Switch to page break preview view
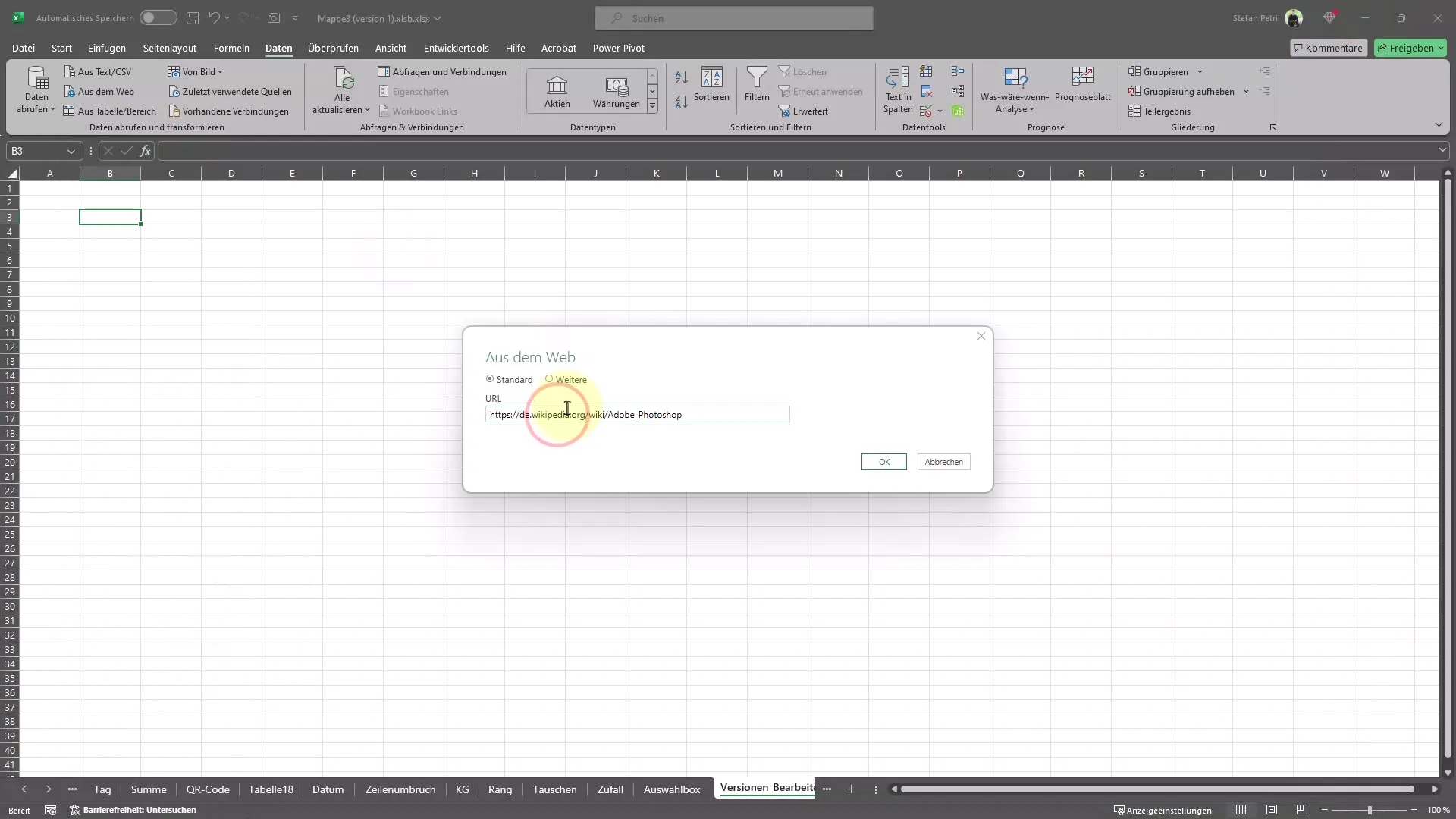The image size is (1456, 819). (1302, 810)
